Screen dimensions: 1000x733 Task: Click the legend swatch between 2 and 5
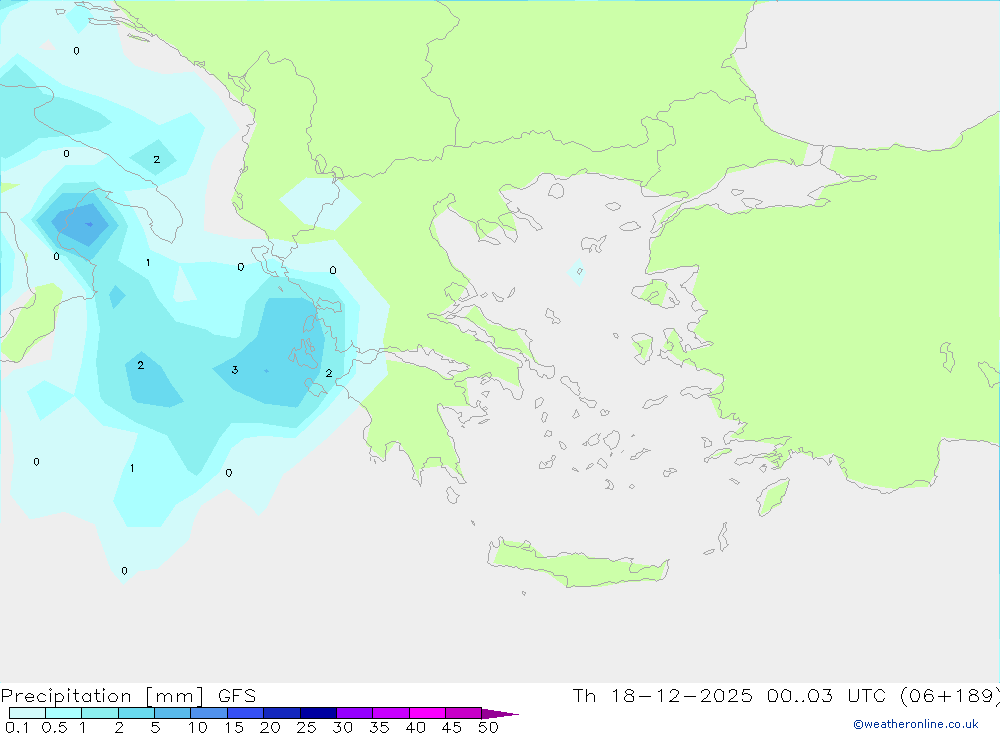(136, 713)
